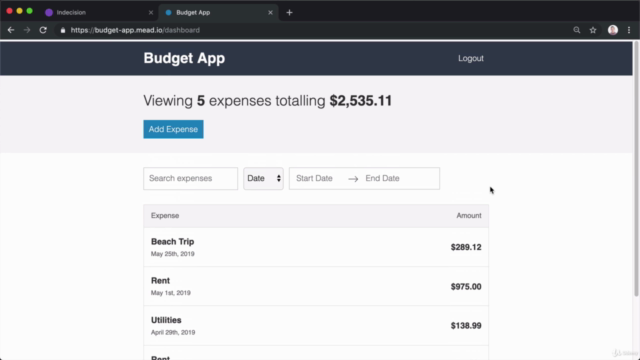Click the red macOS close window button
This screenshot has height=360, width=640.
coord(9,11)
